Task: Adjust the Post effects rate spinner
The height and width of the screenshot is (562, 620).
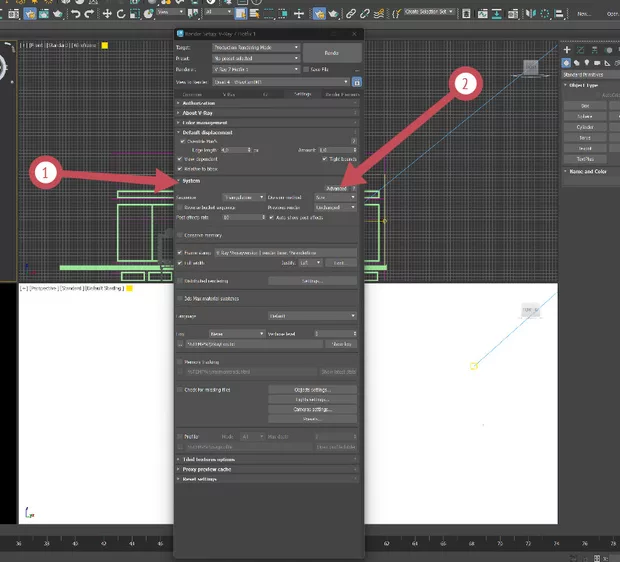Action: (262, 217)
